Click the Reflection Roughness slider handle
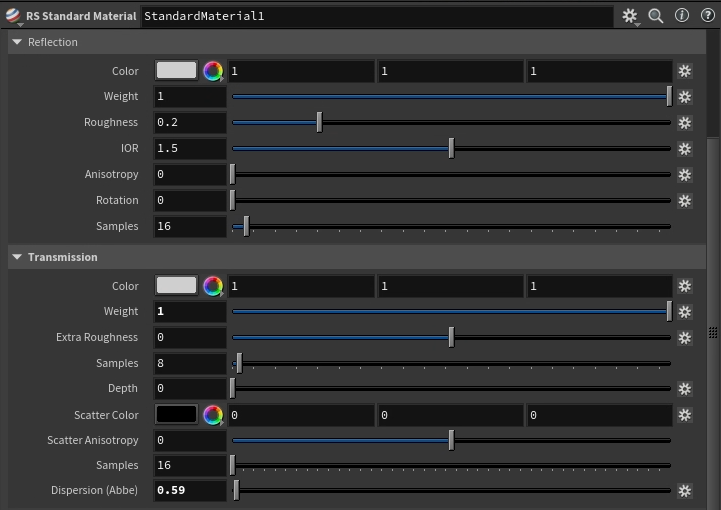This screenshot has height=510, width=721. [319, 123]
